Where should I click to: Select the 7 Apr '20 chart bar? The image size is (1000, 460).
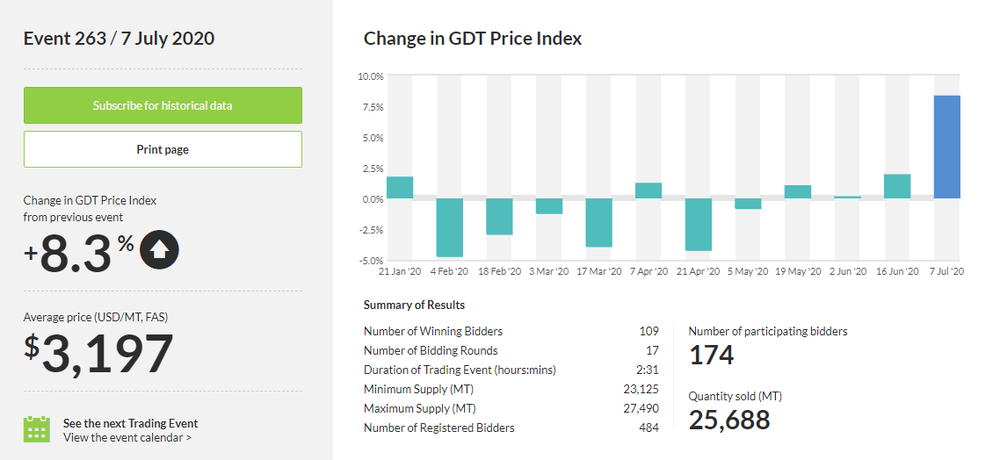pos(648,190)
